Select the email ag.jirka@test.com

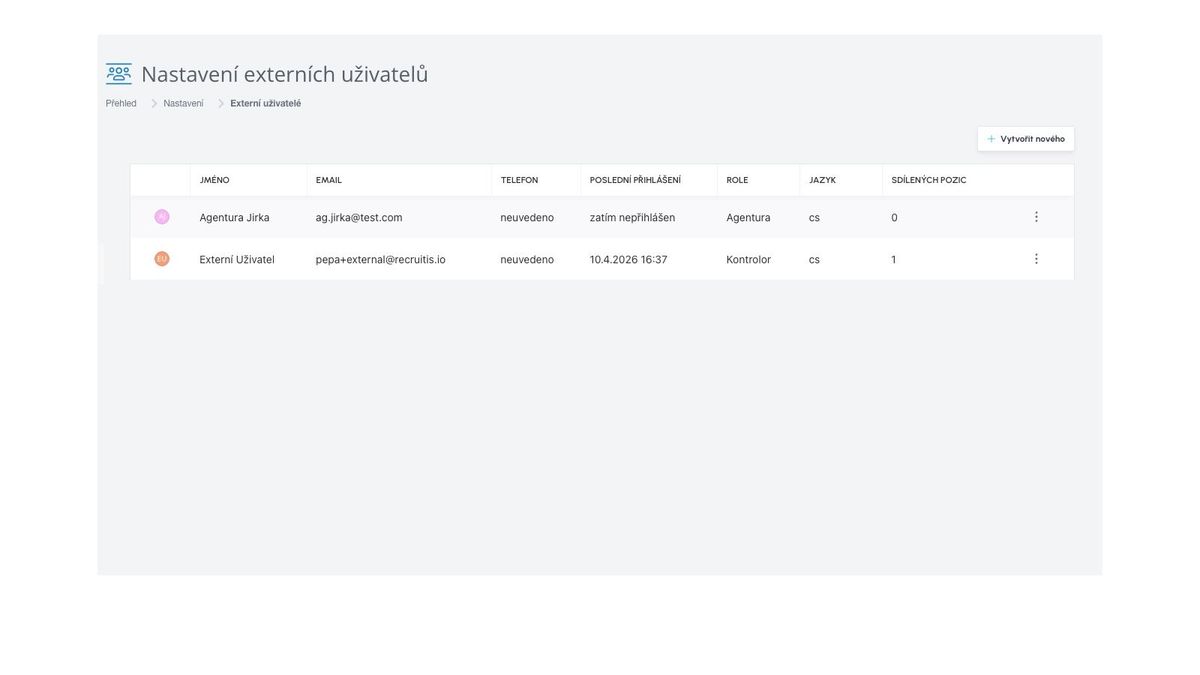[359, 217]
